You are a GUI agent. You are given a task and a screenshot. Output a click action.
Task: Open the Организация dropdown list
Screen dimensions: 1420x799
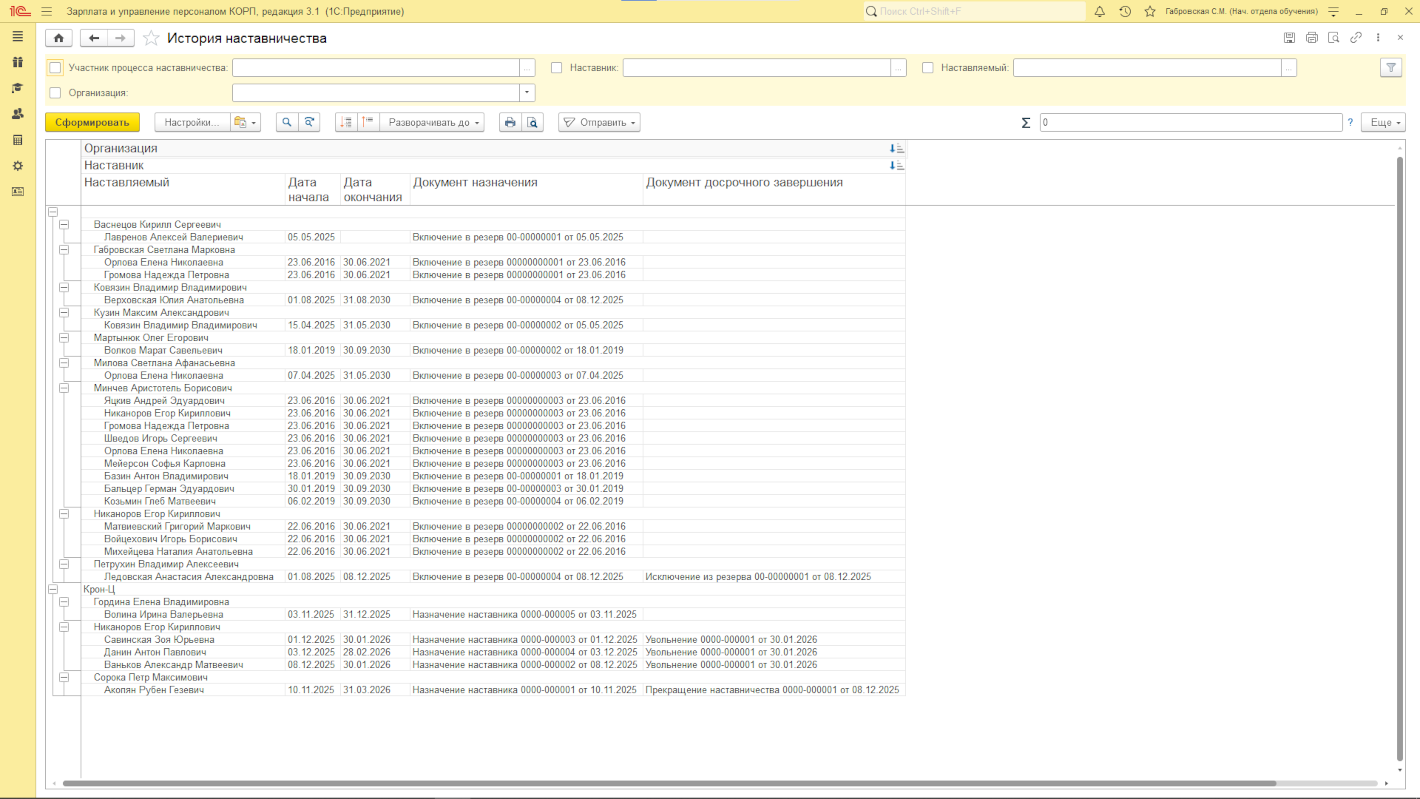click(x=527, y=93)
